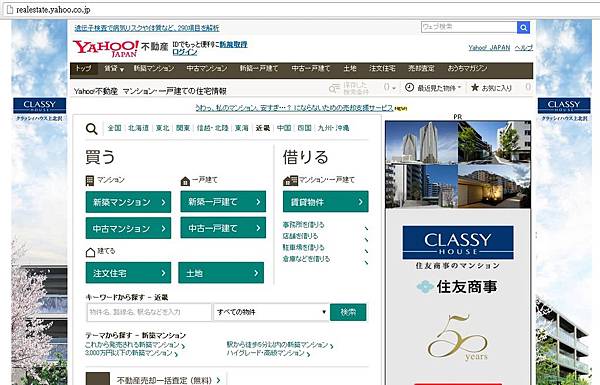
Task: Open the 店舗を借りる link
Action: (300, 236)
